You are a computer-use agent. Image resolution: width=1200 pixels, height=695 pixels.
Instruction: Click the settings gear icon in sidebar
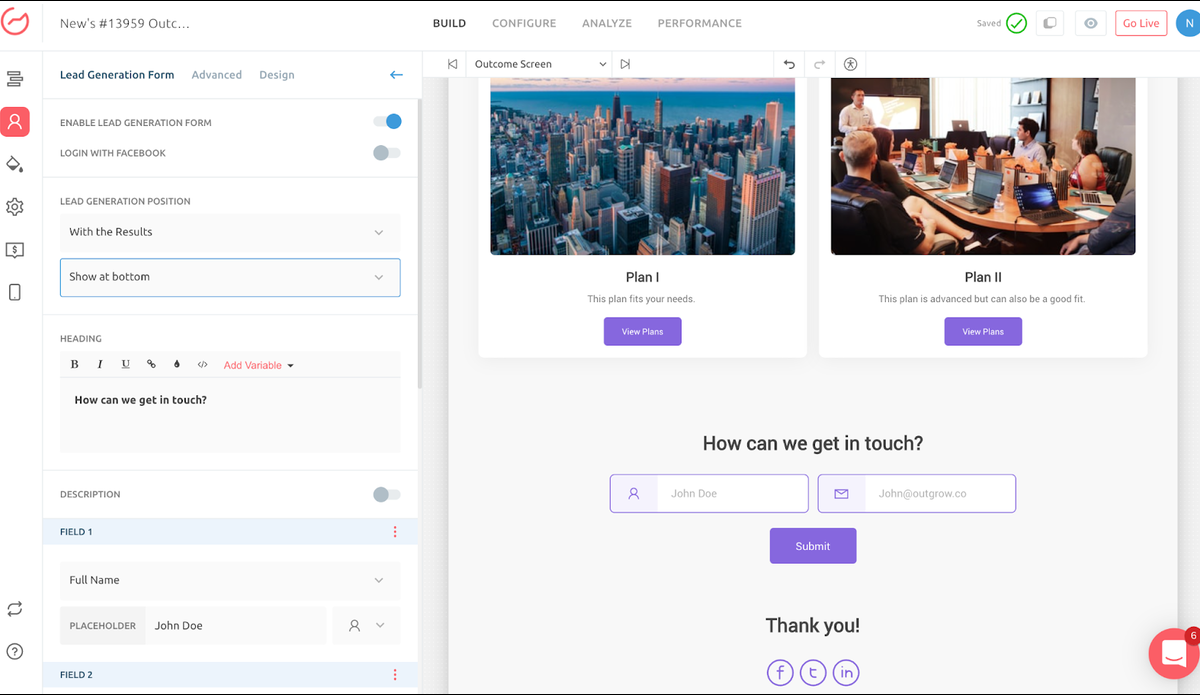15,207
